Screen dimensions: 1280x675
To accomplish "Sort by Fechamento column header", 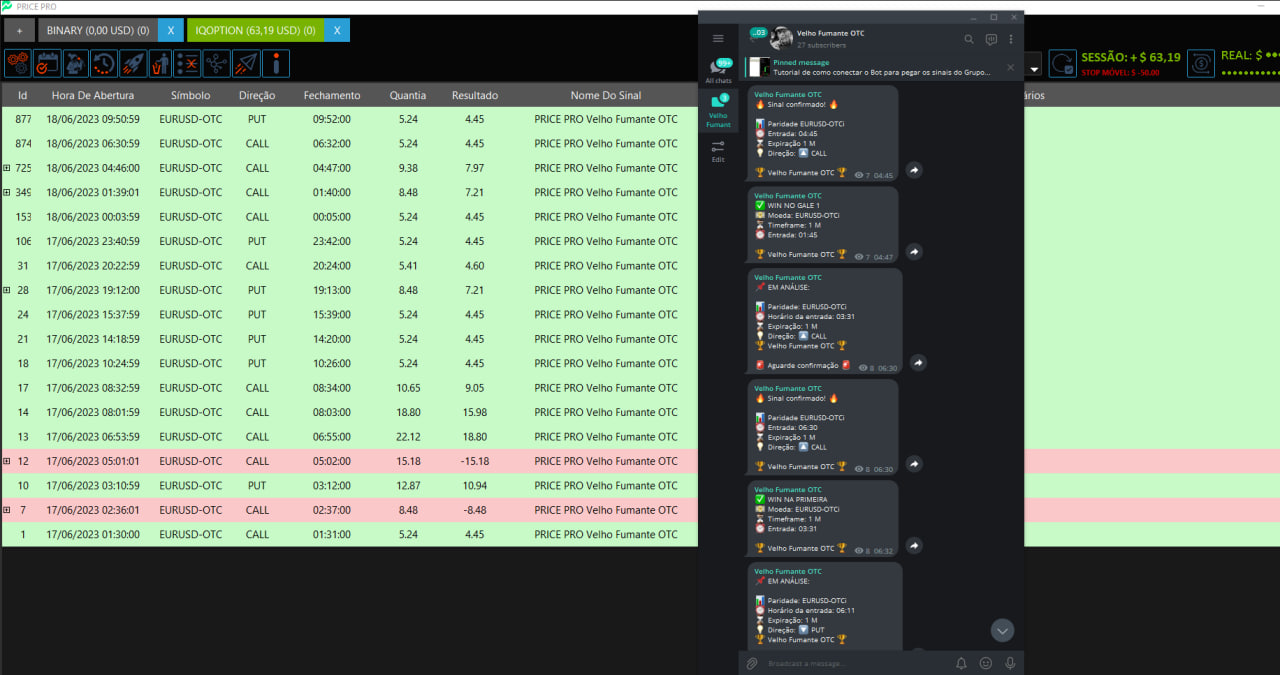I will click(x=332, y=95).
